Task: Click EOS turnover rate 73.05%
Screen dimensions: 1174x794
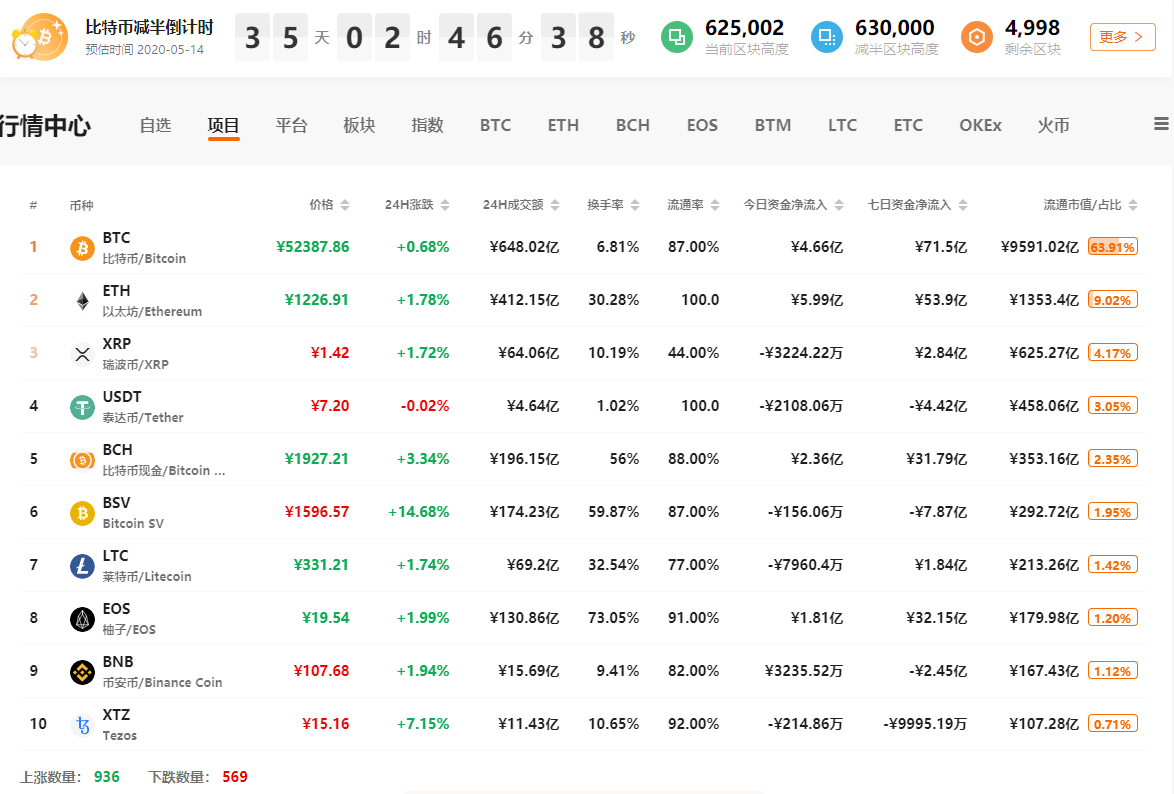Action: (x=613, y=618)
